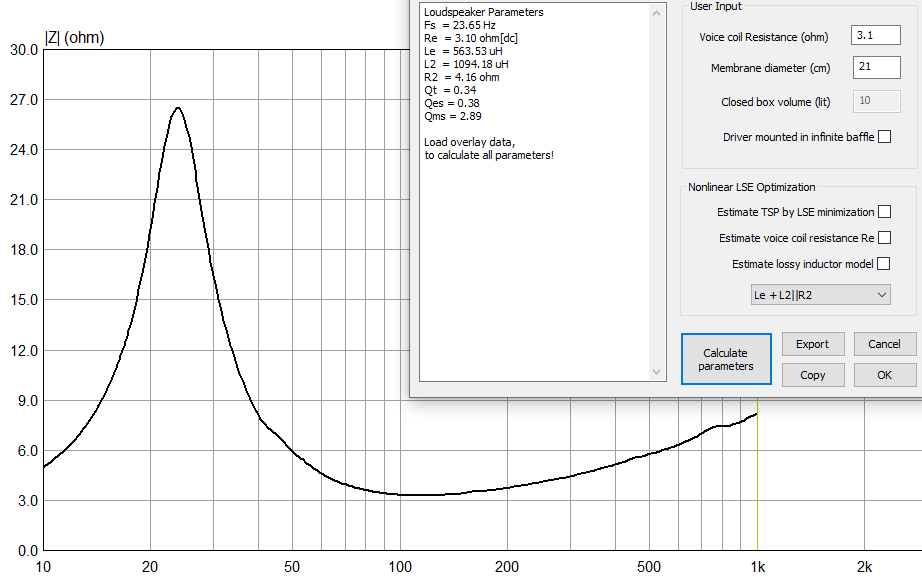Image resolution: width=922 pixels, height=577 pixels.
Task: Click the 'Loudspeaker Parameters' heading text
Action: click(x=483, y=12)
